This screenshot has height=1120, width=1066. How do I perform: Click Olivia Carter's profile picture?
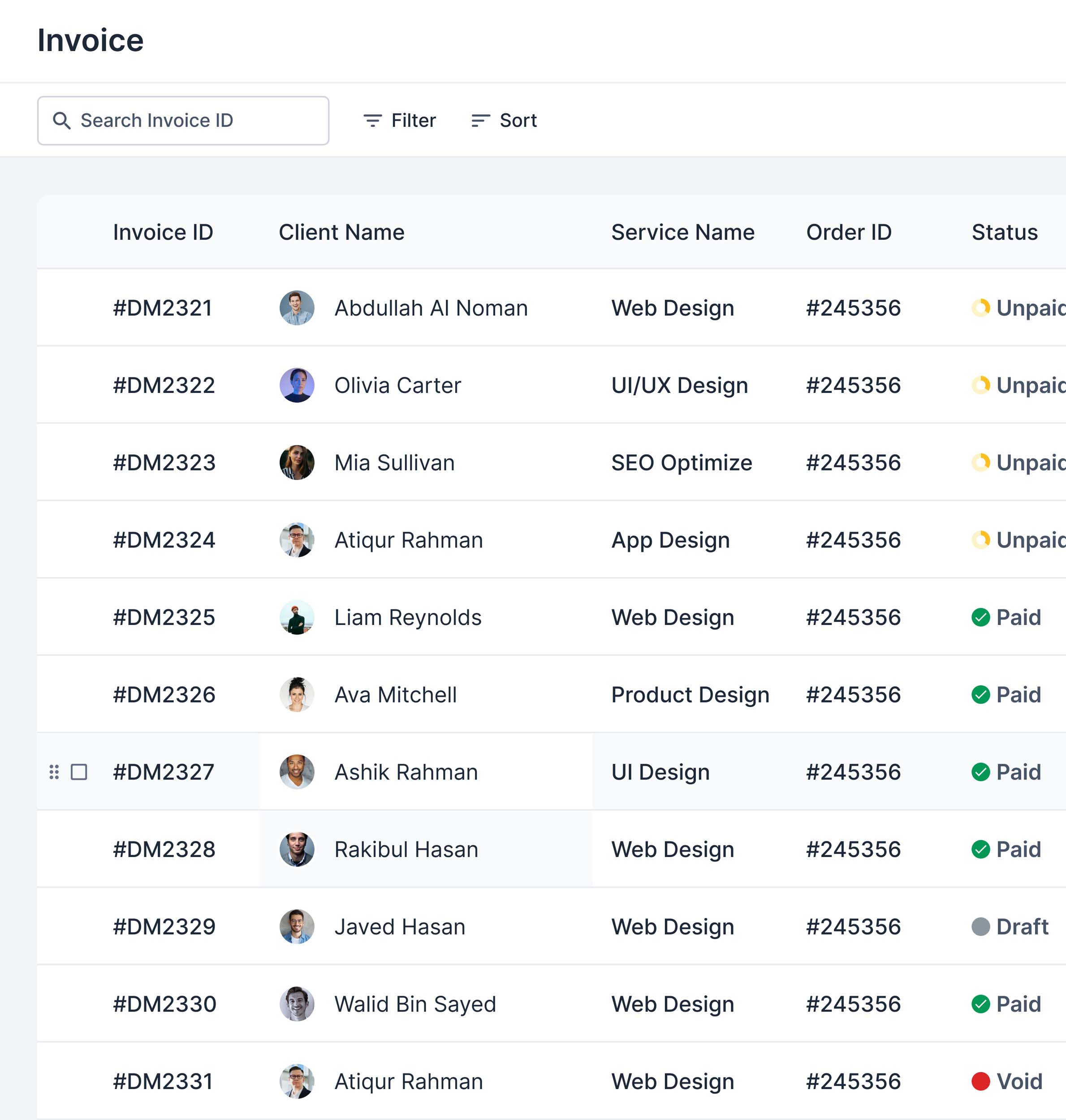point(297,385)
